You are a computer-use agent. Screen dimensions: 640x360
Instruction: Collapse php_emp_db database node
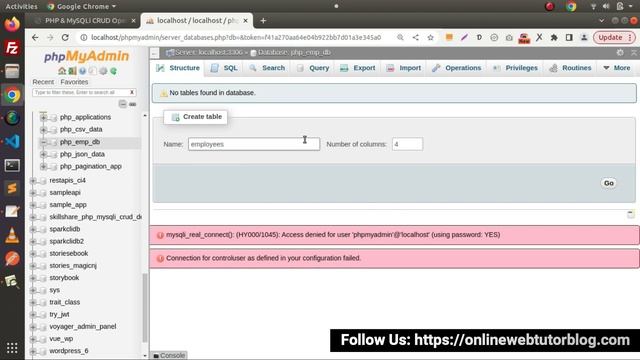(43, 142)
